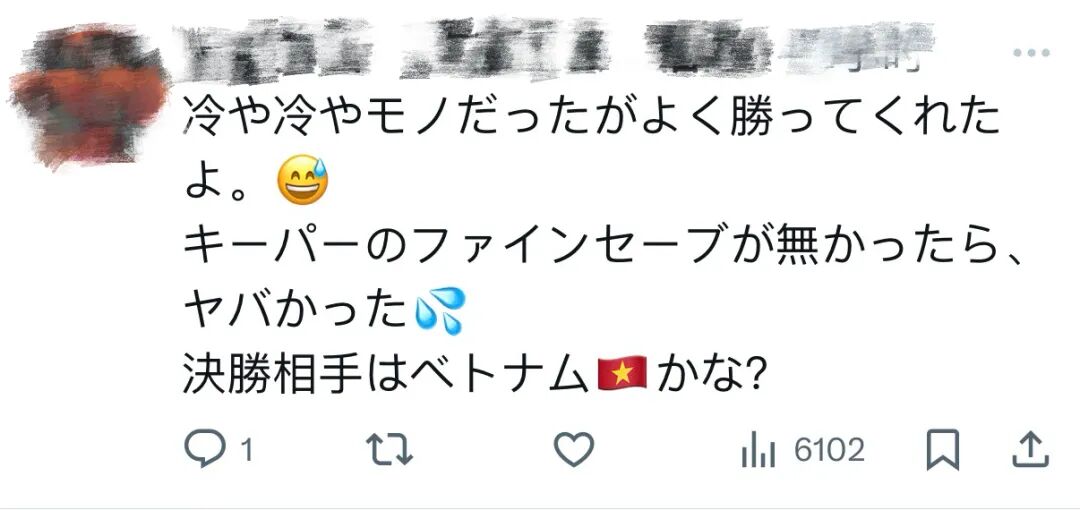Click the Vietnam flag emoji in the tweet
Viewport: 1080px width, 510px height.
pos(621,374)
